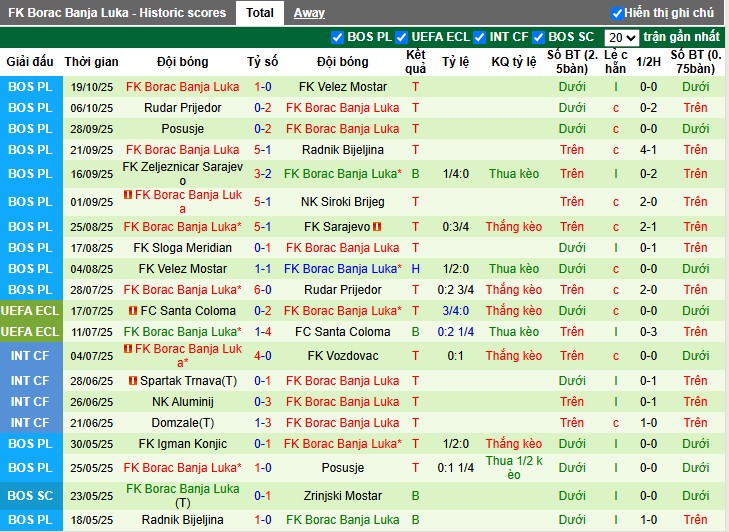Click odds 0:2 3/4 on 28/07/25 row
Screen dimensions: 729x532
(456, 290)
